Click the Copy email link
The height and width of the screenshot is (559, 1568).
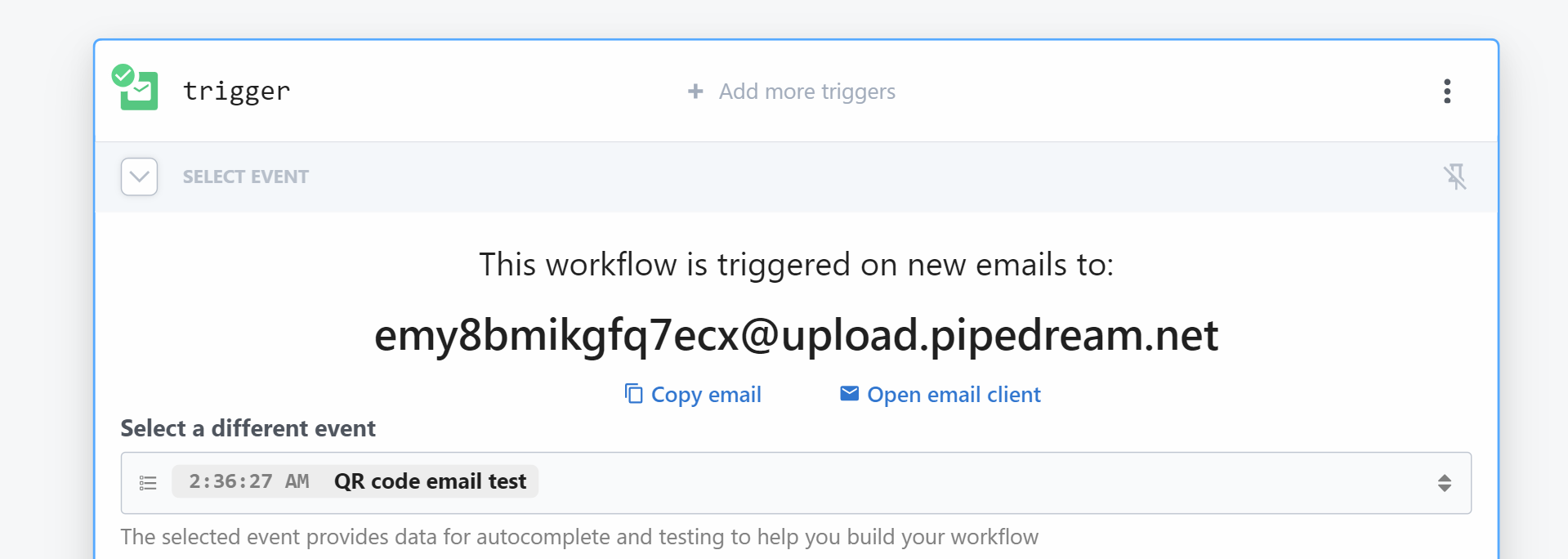pyautogui.click(x=706, y=395)
